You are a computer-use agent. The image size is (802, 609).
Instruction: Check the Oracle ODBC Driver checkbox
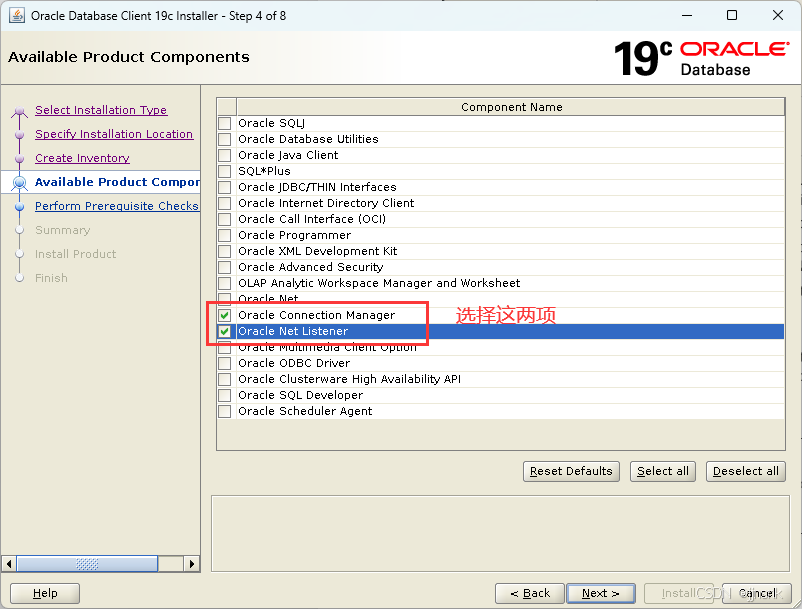pyautogui.click(x=225, y=363)
